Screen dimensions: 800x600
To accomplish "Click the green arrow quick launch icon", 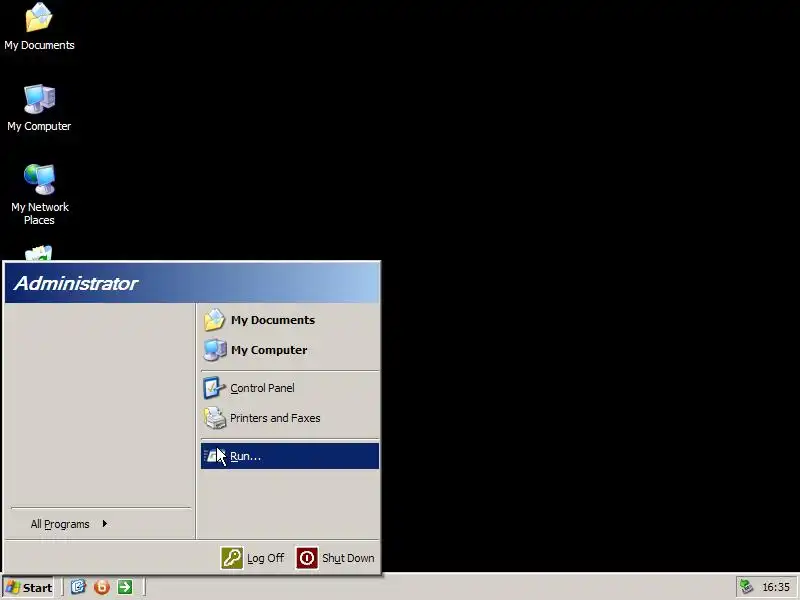I will 124,587.
